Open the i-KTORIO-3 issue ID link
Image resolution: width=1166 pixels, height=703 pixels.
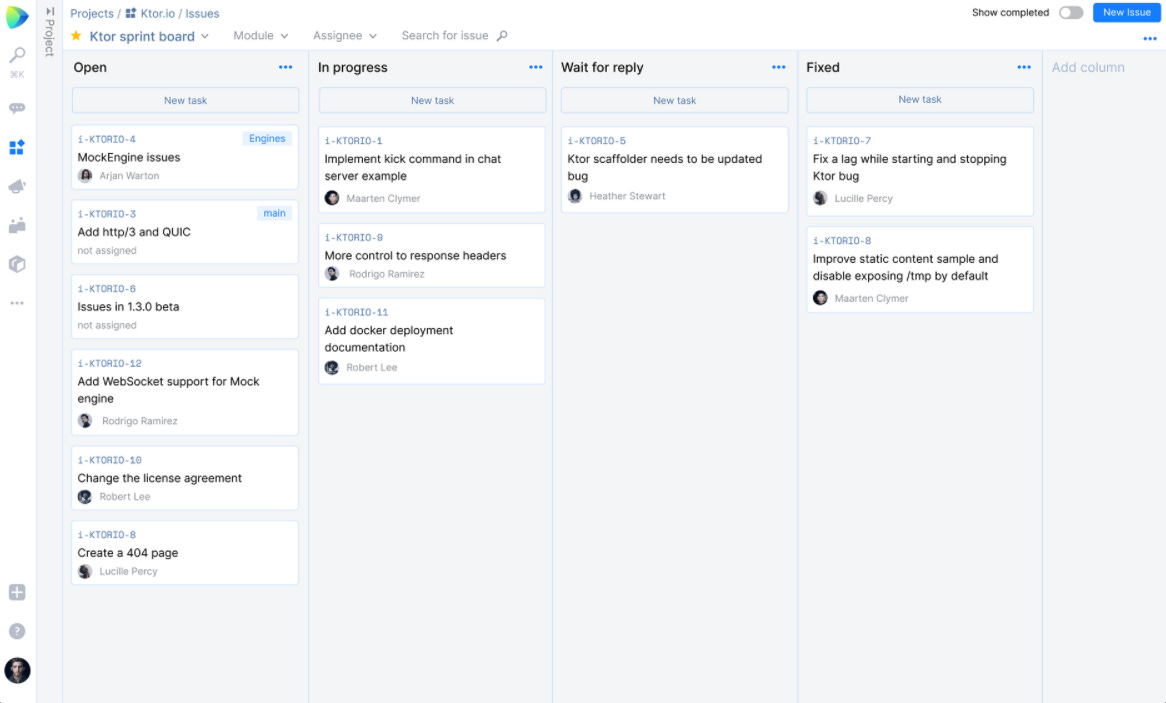pos(106,214)
